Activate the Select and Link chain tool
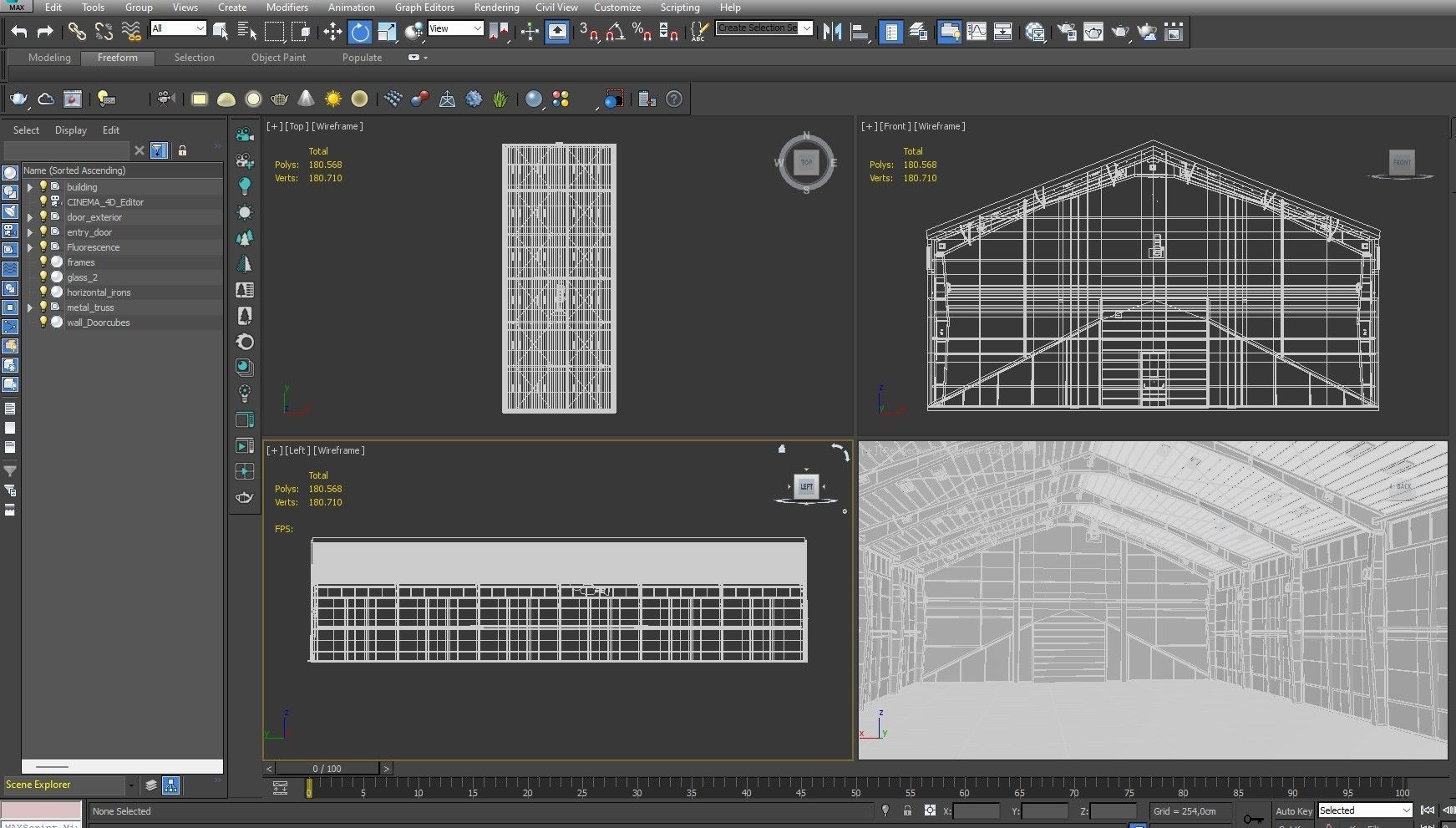Viewport: 1456px width, 828px height. pyautogui.click(x=77, y=32)
